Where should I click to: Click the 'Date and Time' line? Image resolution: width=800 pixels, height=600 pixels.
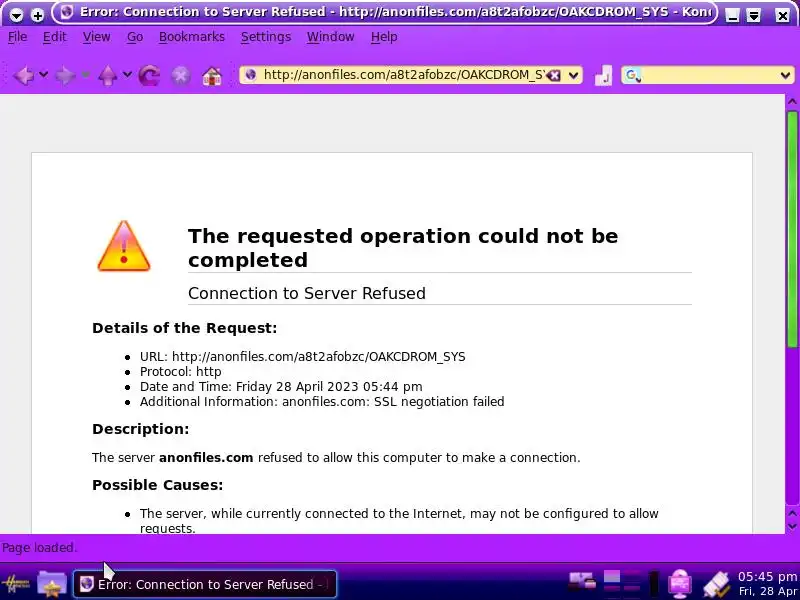(281, 387)
